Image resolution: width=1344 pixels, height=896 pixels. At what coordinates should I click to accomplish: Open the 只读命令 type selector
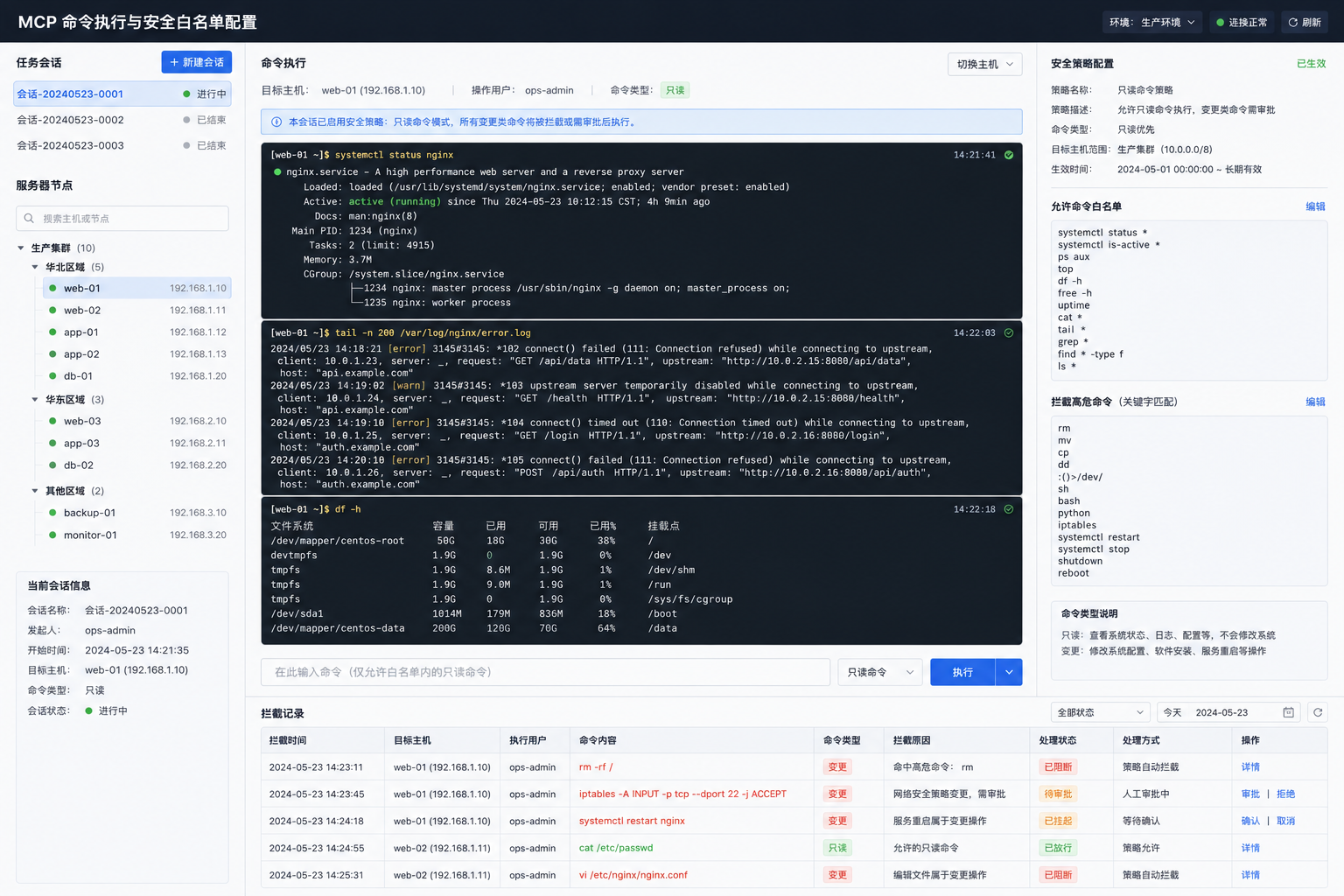point(880,672)
